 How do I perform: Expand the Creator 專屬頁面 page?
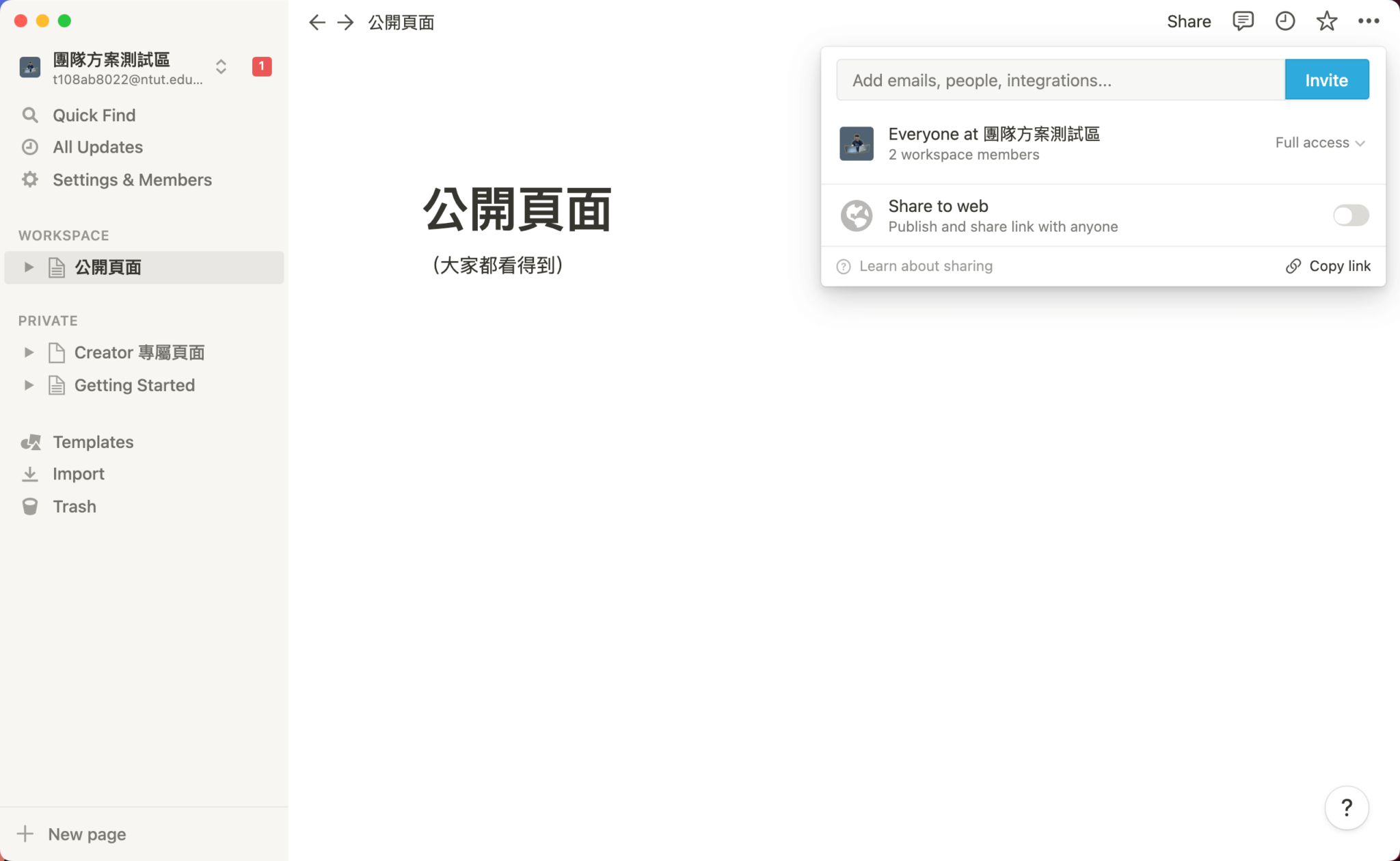(x=28, y=352)
